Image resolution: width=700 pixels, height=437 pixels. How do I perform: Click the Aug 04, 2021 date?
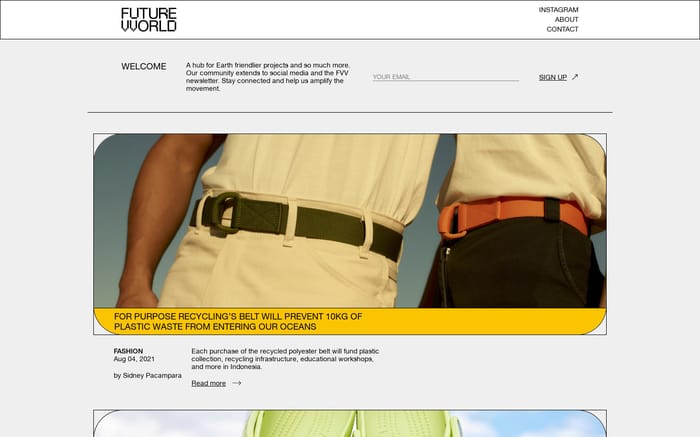click(x=134, y=359)
